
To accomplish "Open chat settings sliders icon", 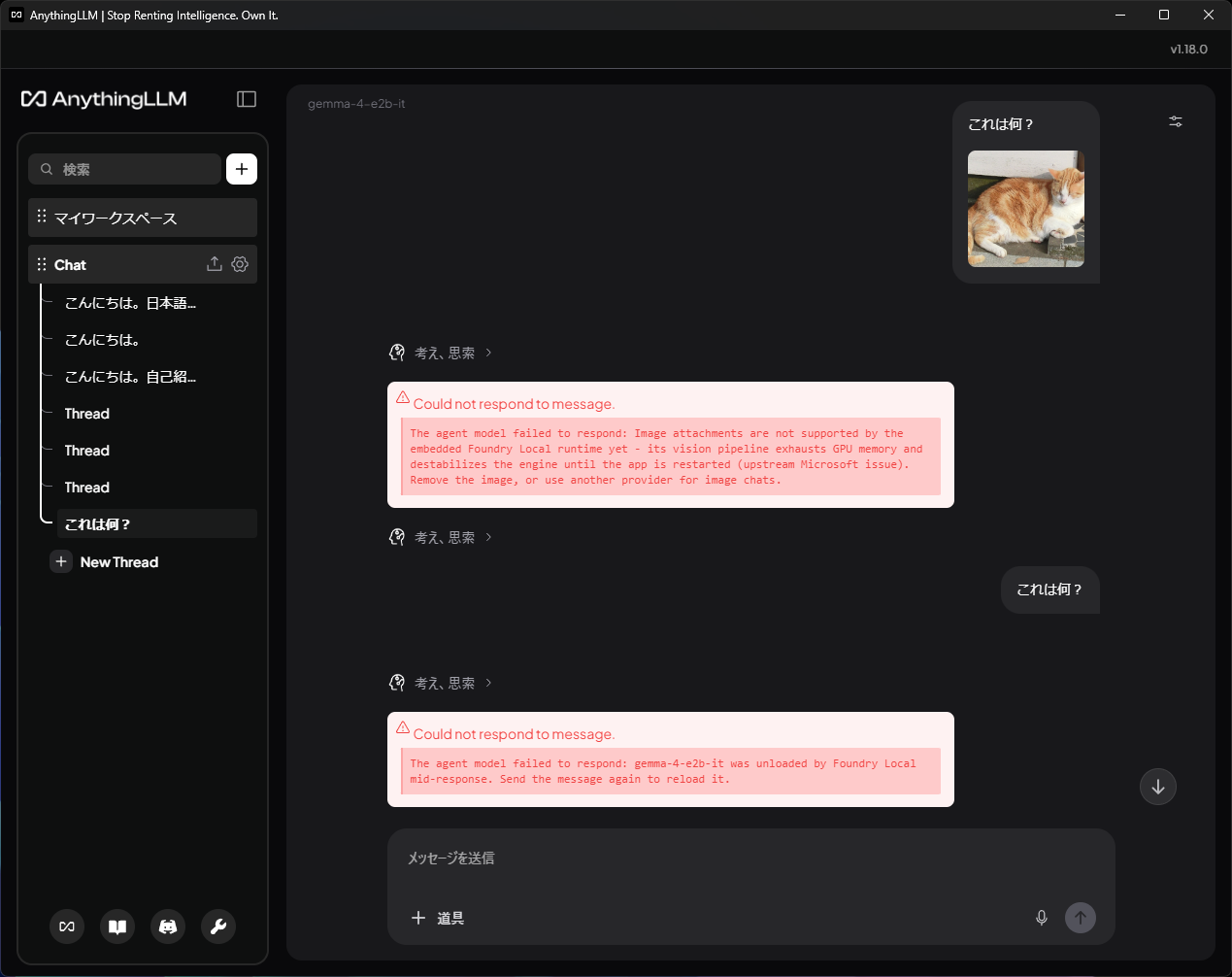I will 1176,121.
